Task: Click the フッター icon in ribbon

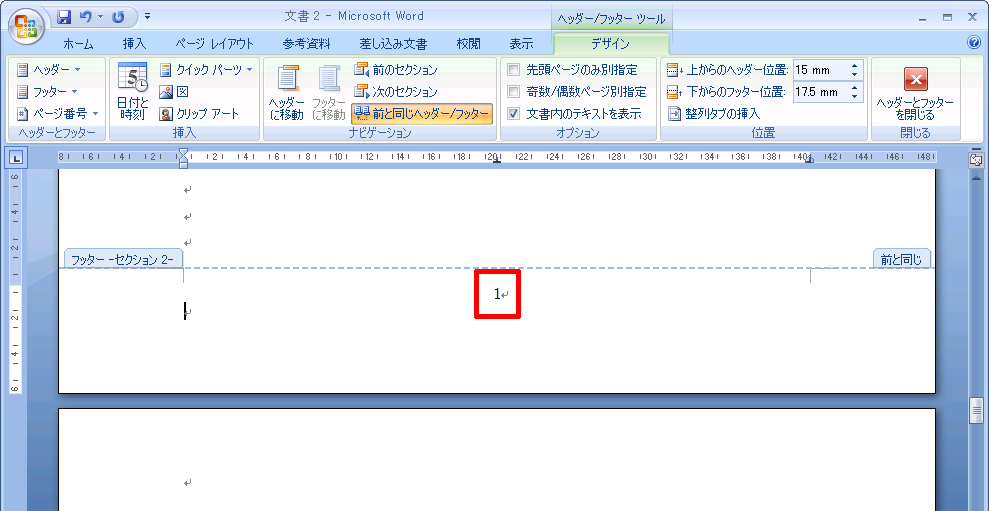Action: (x=23, y=91)
